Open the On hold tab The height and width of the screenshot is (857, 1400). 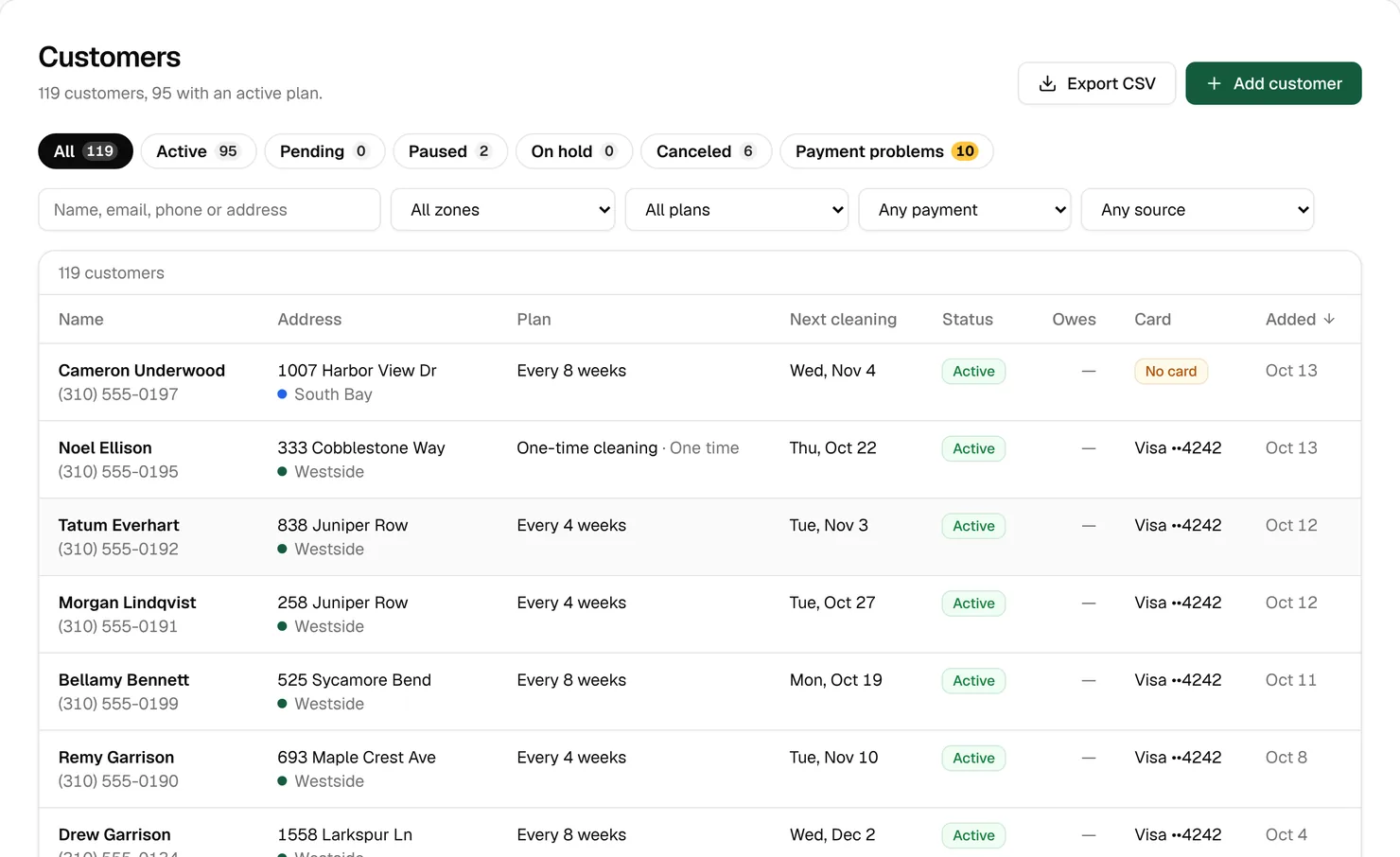574,151
